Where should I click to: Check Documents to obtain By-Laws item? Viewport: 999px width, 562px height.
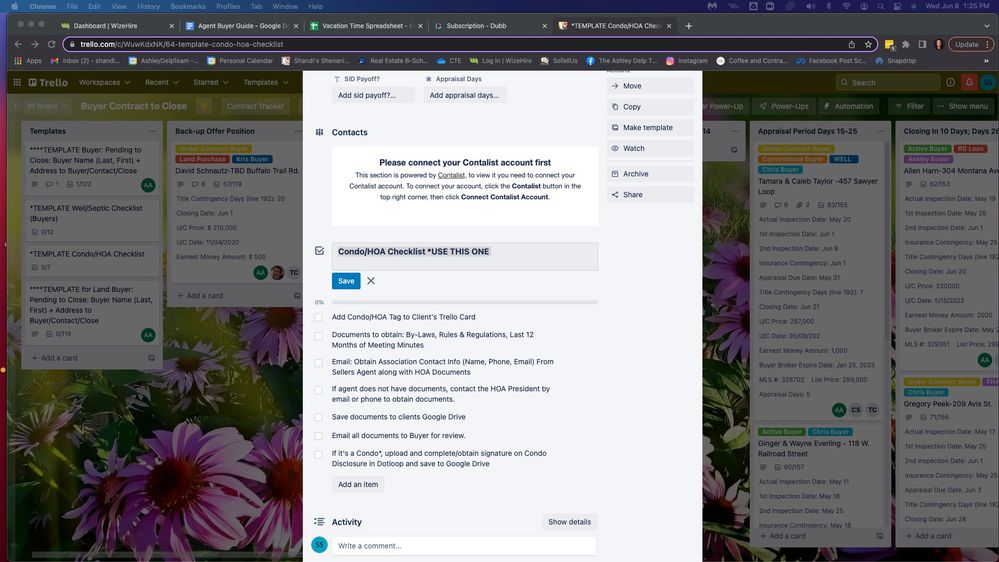pos(319,336)
